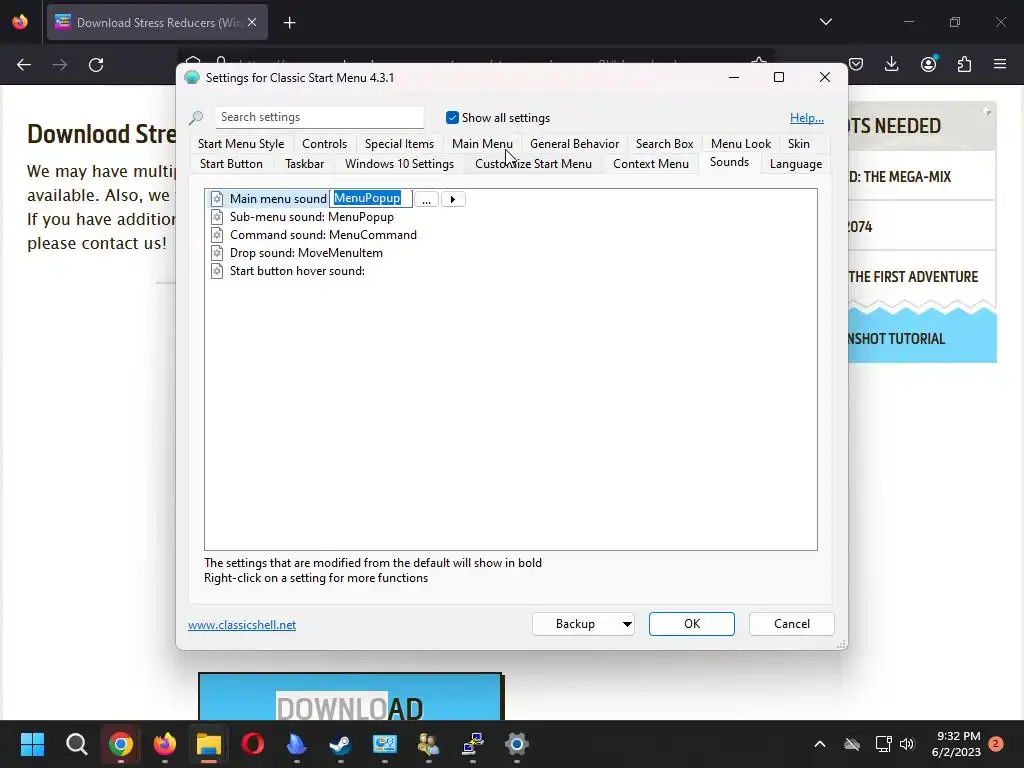Open Firefox extensions icon
This screenshot has width=1024, height=768.
(964, 64)
